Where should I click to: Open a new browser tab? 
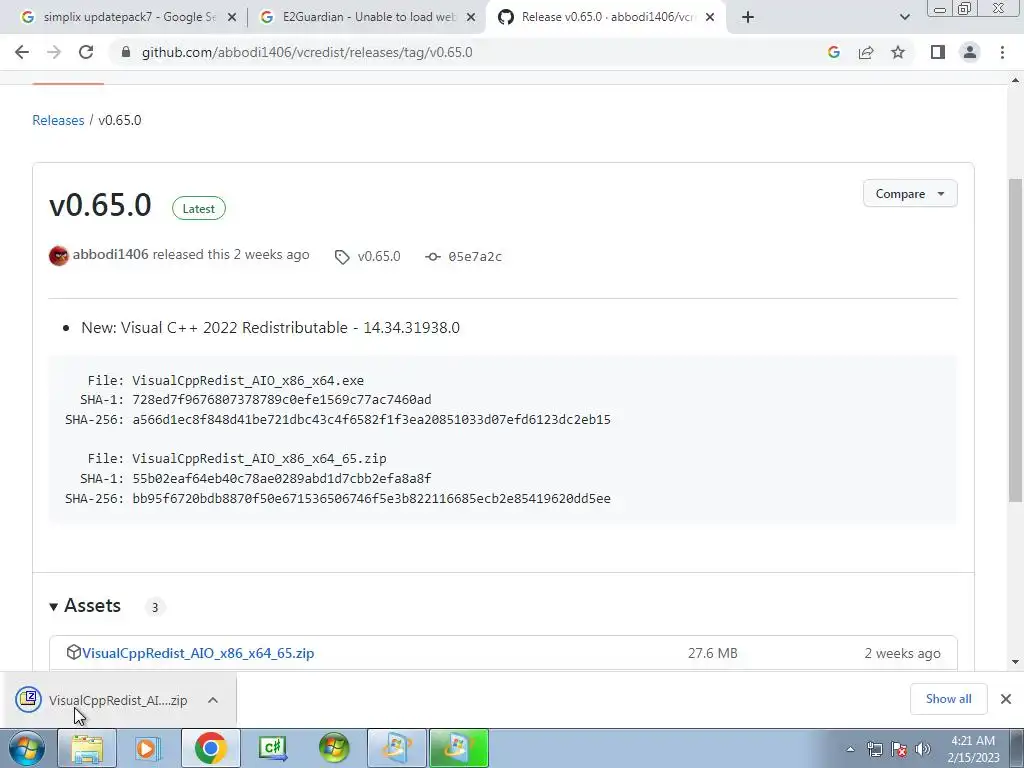(748, 17)
